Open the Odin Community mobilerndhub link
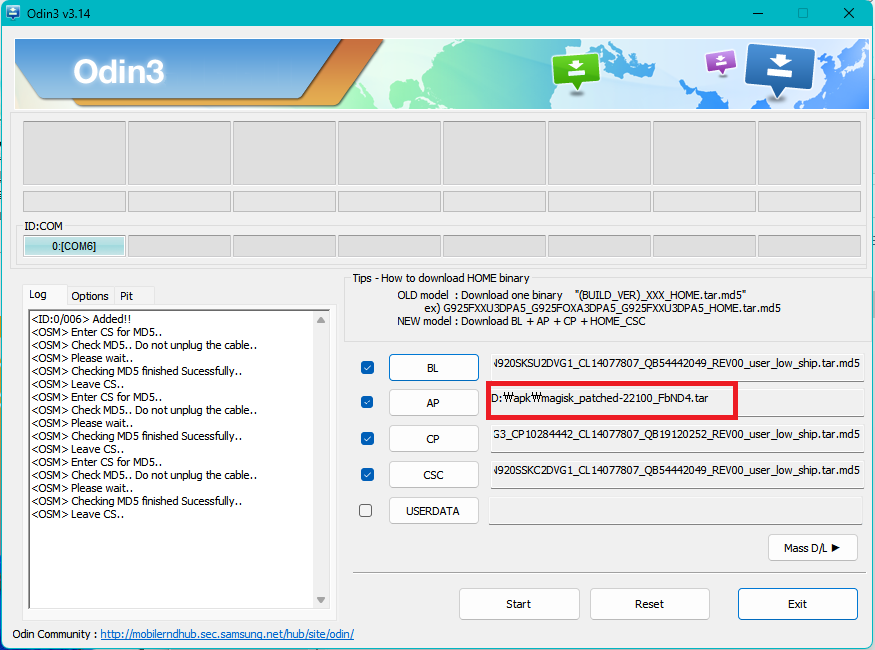The height and width of the screenshot is (650, 875). point(227,634)
